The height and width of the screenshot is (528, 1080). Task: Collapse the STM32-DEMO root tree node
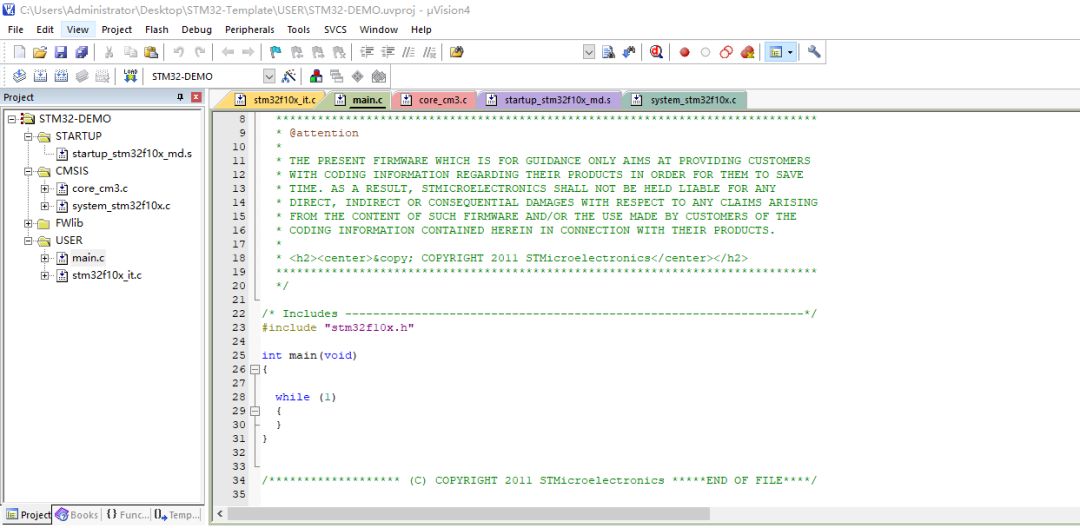(11, 119)
